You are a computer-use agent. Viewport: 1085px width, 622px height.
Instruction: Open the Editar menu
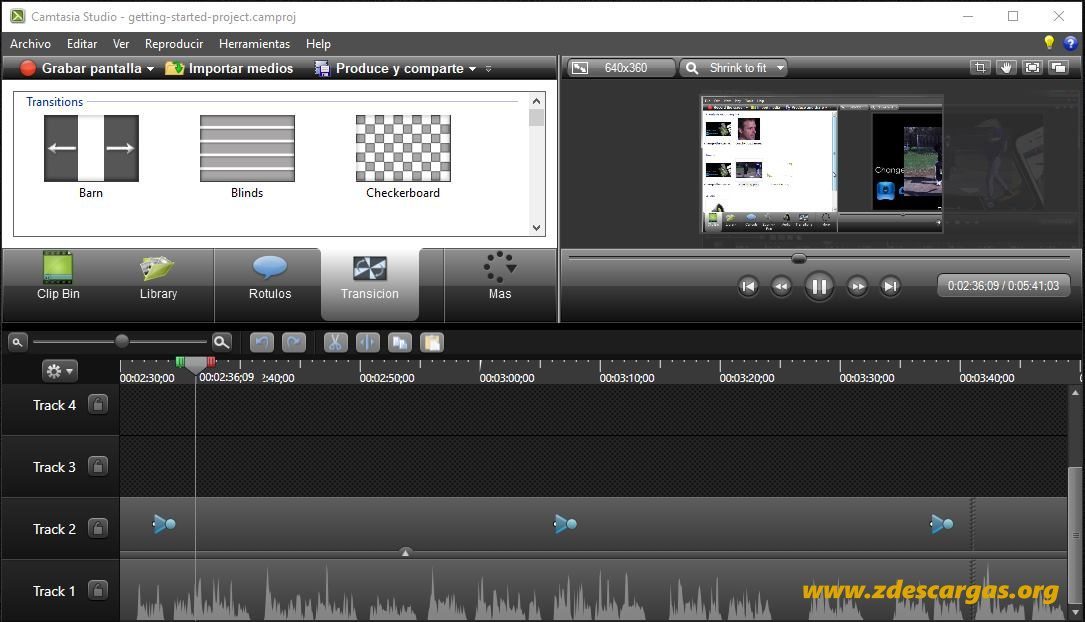pos(82,44)
